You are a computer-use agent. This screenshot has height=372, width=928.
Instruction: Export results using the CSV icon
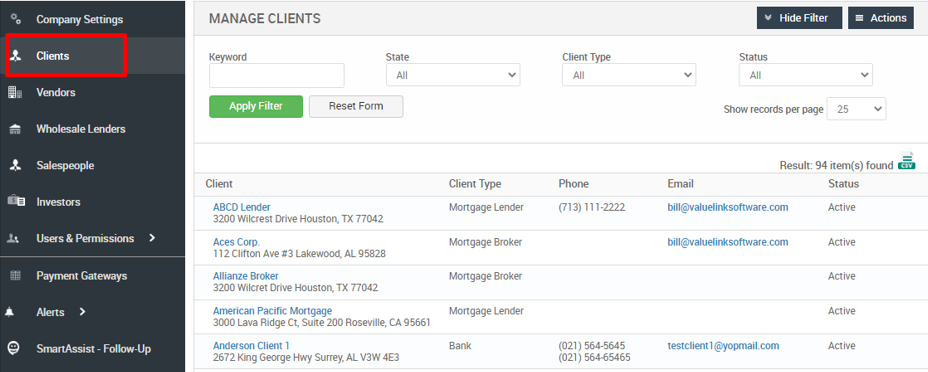pos(907,160)
